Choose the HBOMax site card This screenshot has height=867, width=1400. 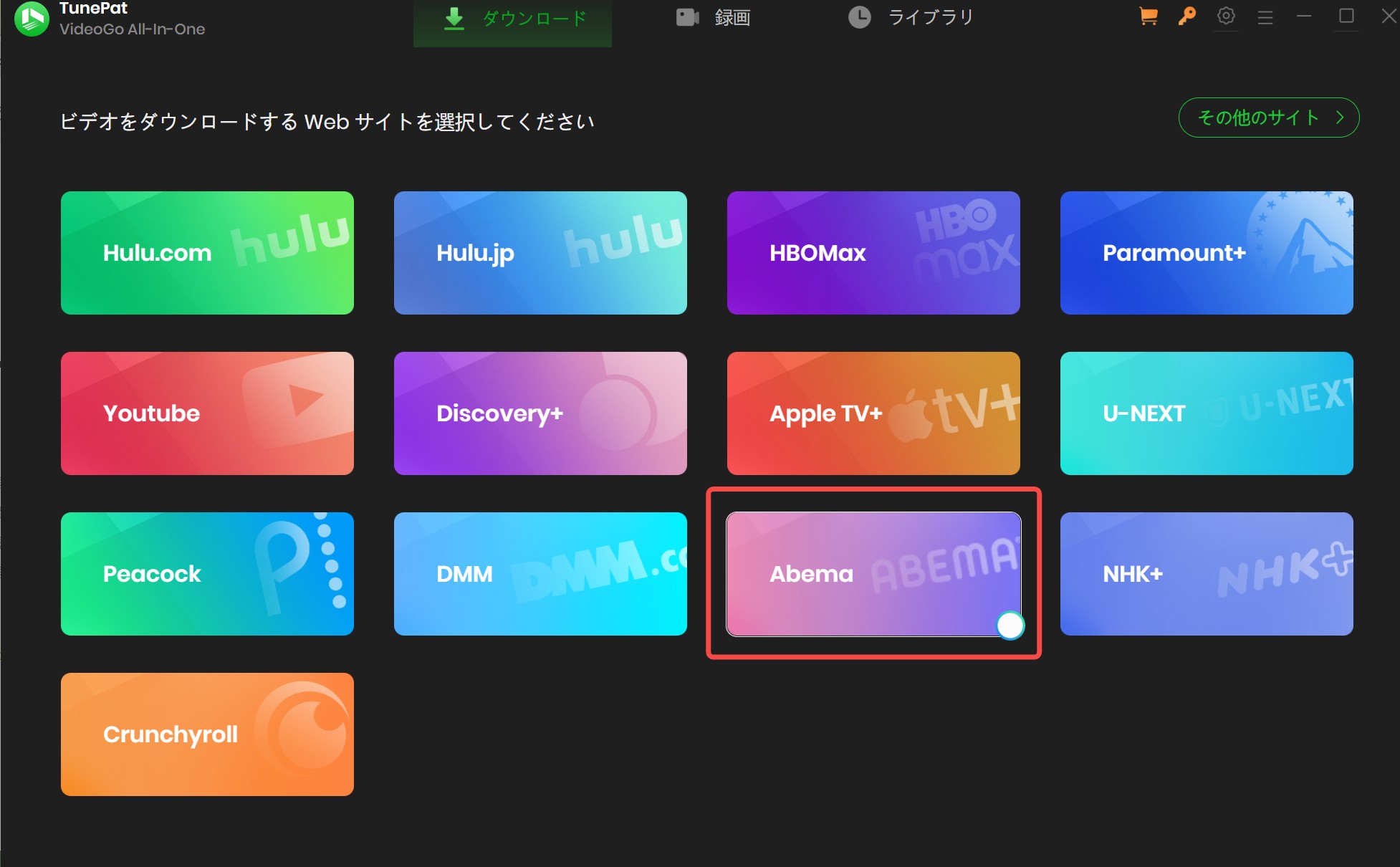(873, 253)
